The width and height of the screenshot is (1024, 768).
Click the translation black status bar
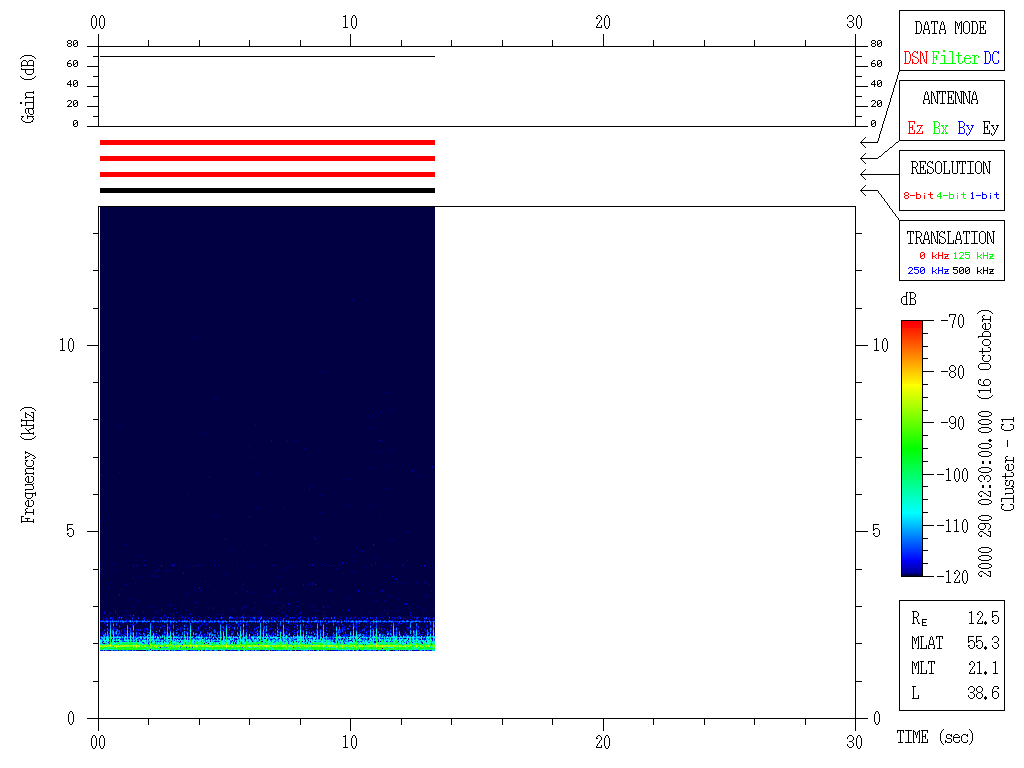click(x=267, y=191)
